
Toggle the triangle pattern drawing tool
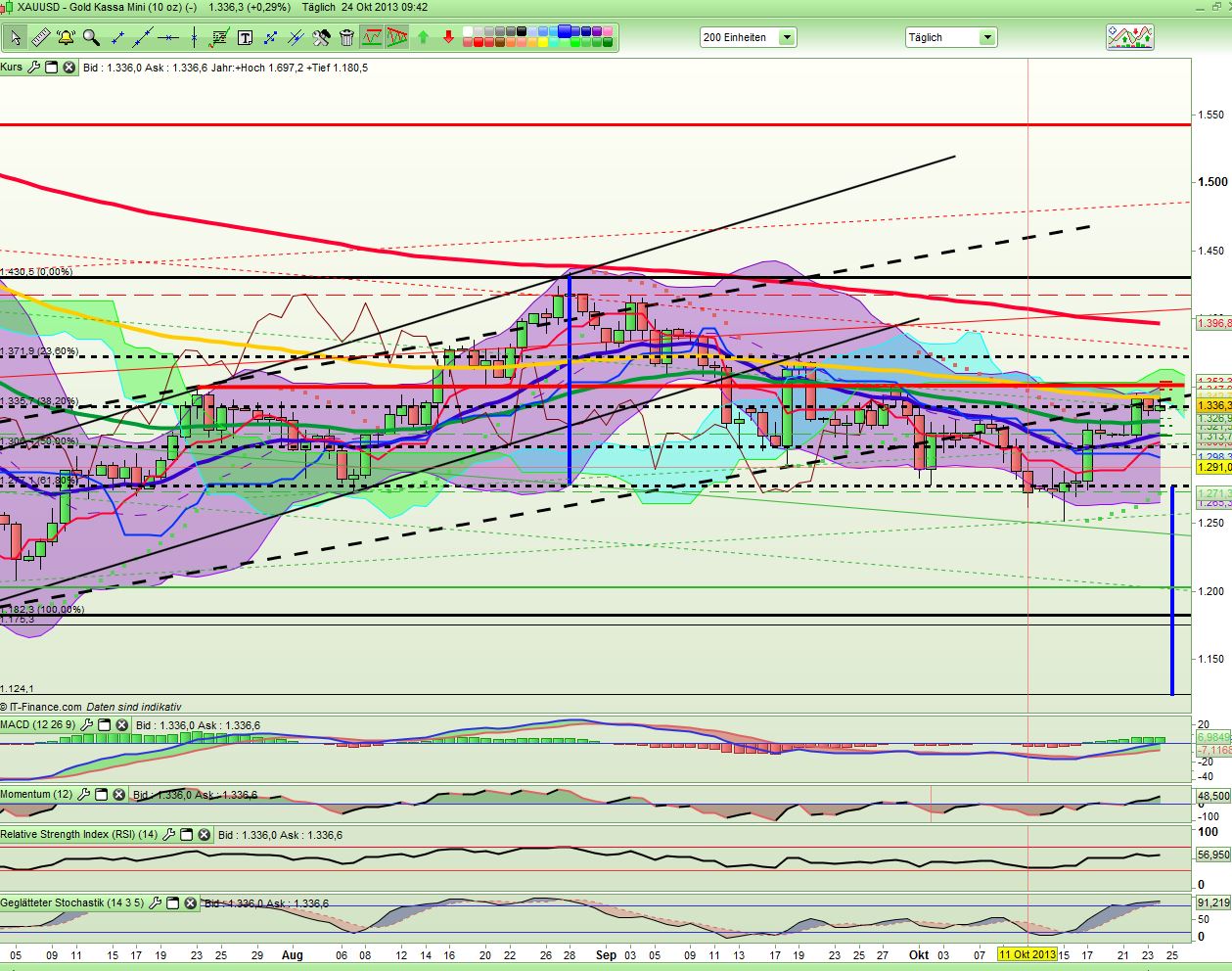(397, 37)
